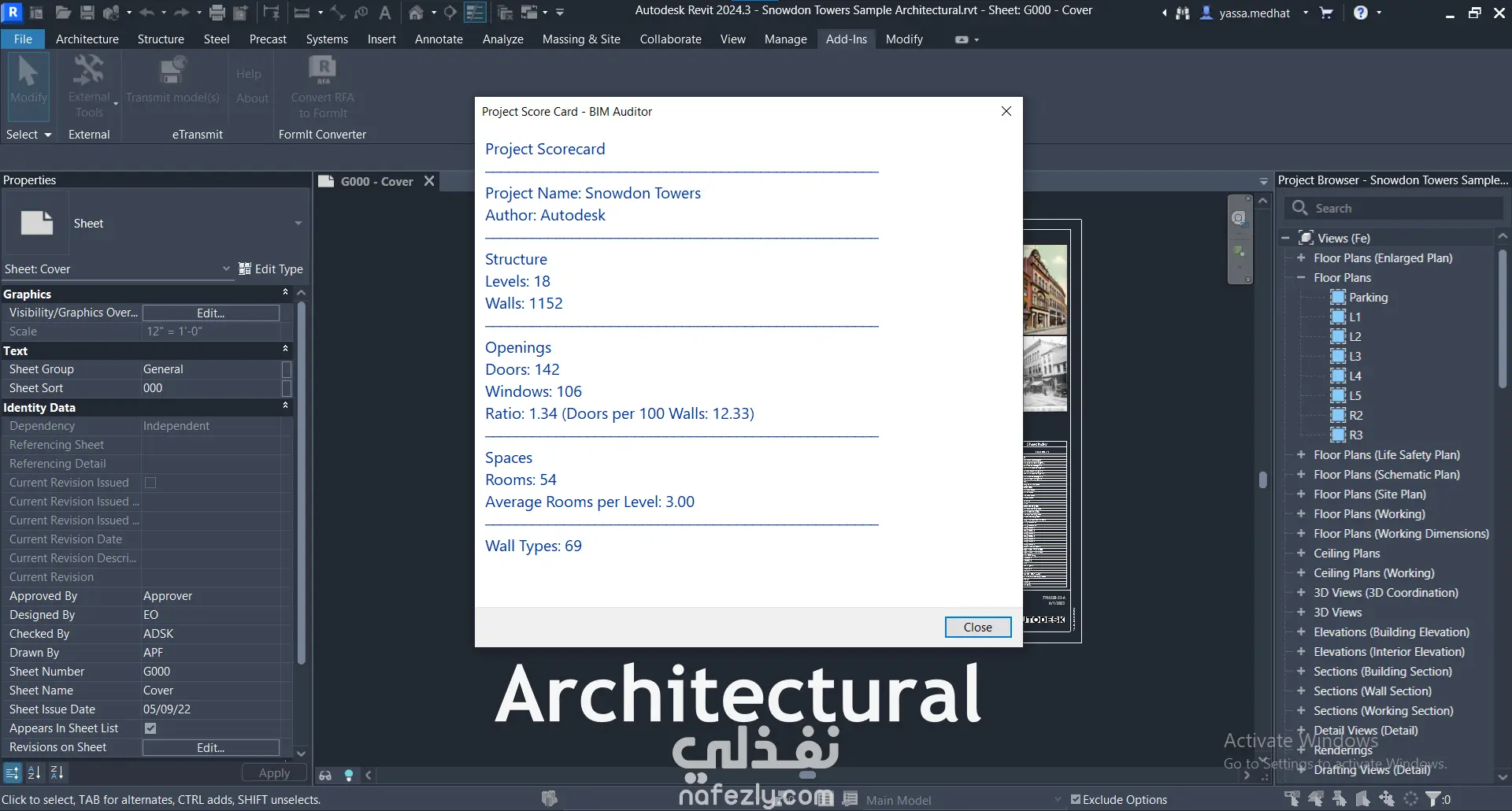Viewport: 1512px width, 811px height.
Task: Click the Close Inactive Views icon
Action: [x=506, y=13]
